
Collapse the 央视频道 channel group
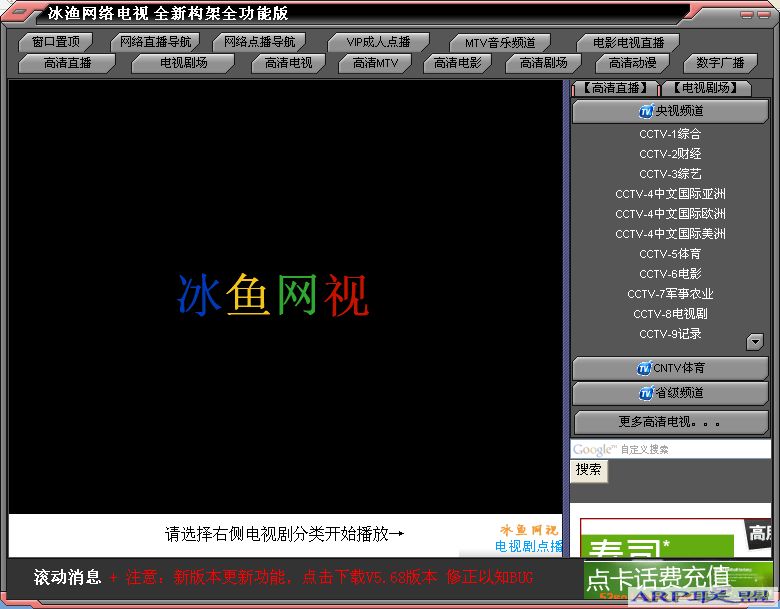pyautogui.click(x=671, y=111)
